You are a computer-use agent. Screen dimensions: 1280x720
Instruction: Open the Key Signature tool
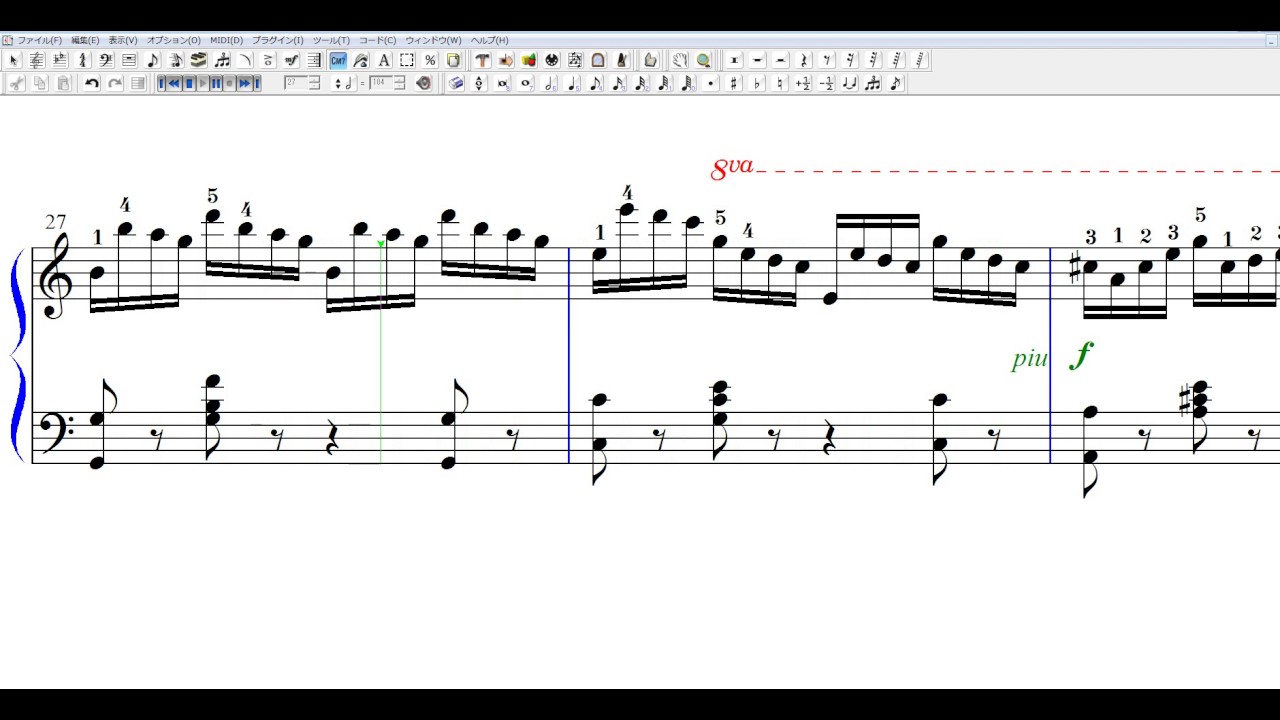tap(60, 60)
